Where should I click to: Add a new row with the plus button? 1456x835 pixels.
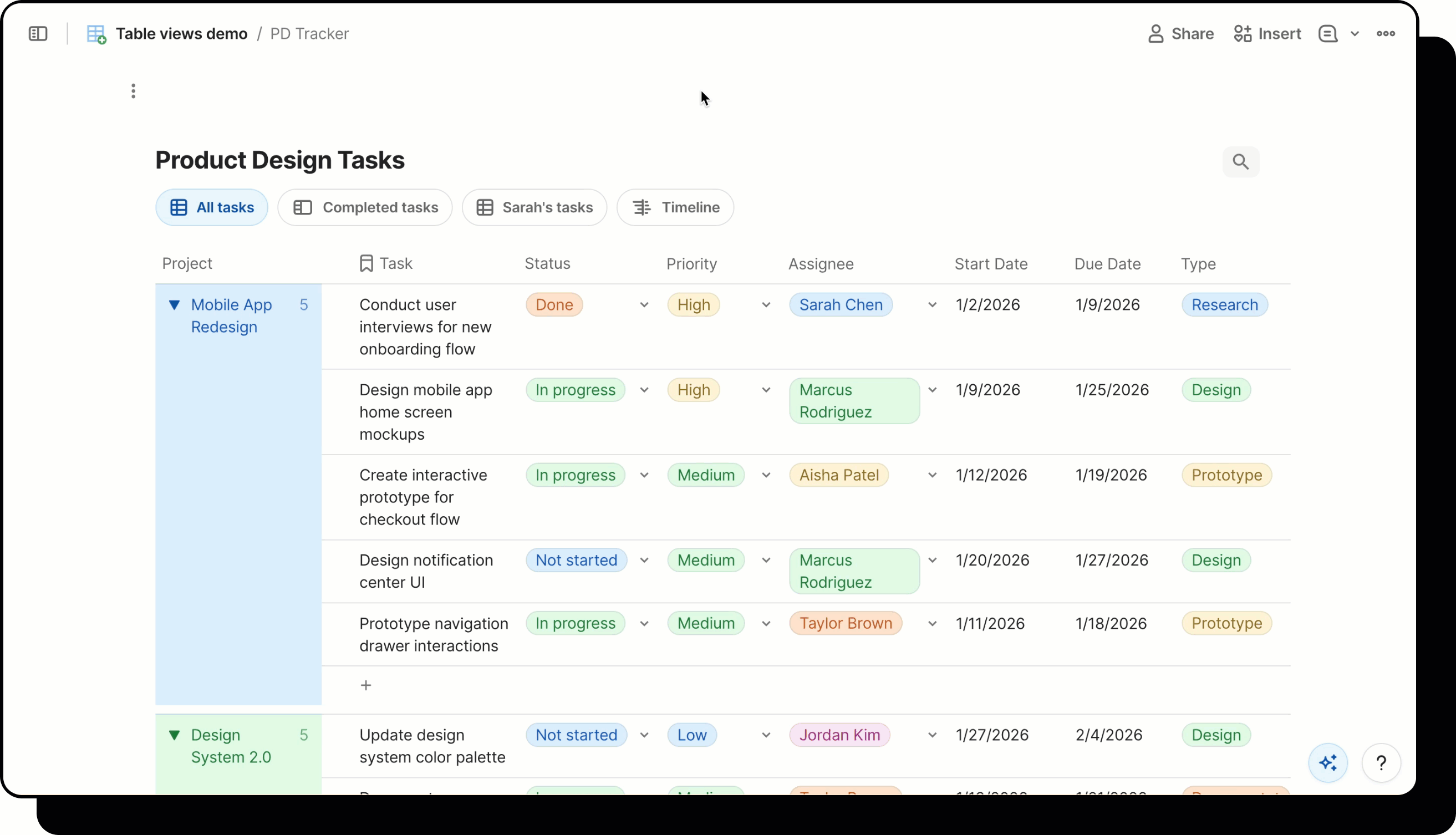[366, 685]
